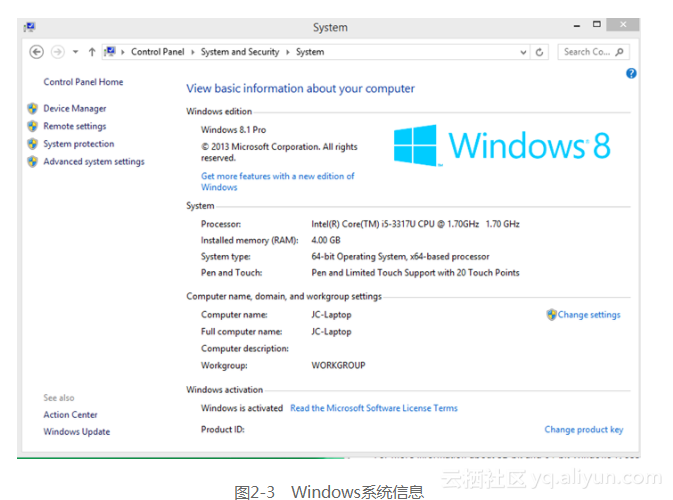Click the search magnifier icon

tap(619, 52)
